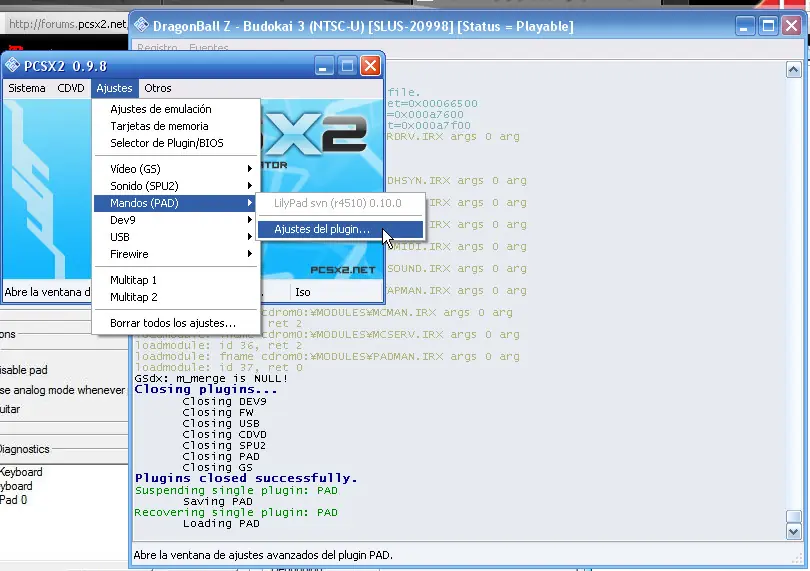Click the DragonBall Z console window icon

click(141, 25)
